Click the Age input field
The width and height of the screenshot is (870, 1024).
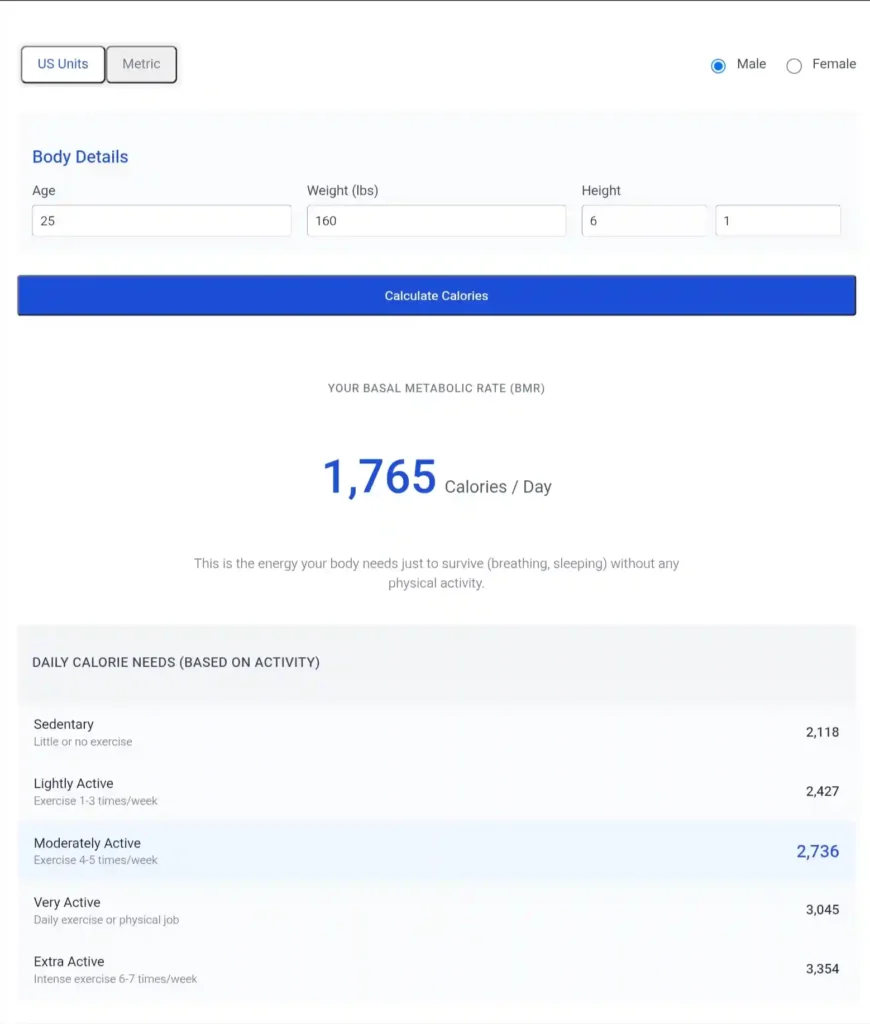coord(162,220)
